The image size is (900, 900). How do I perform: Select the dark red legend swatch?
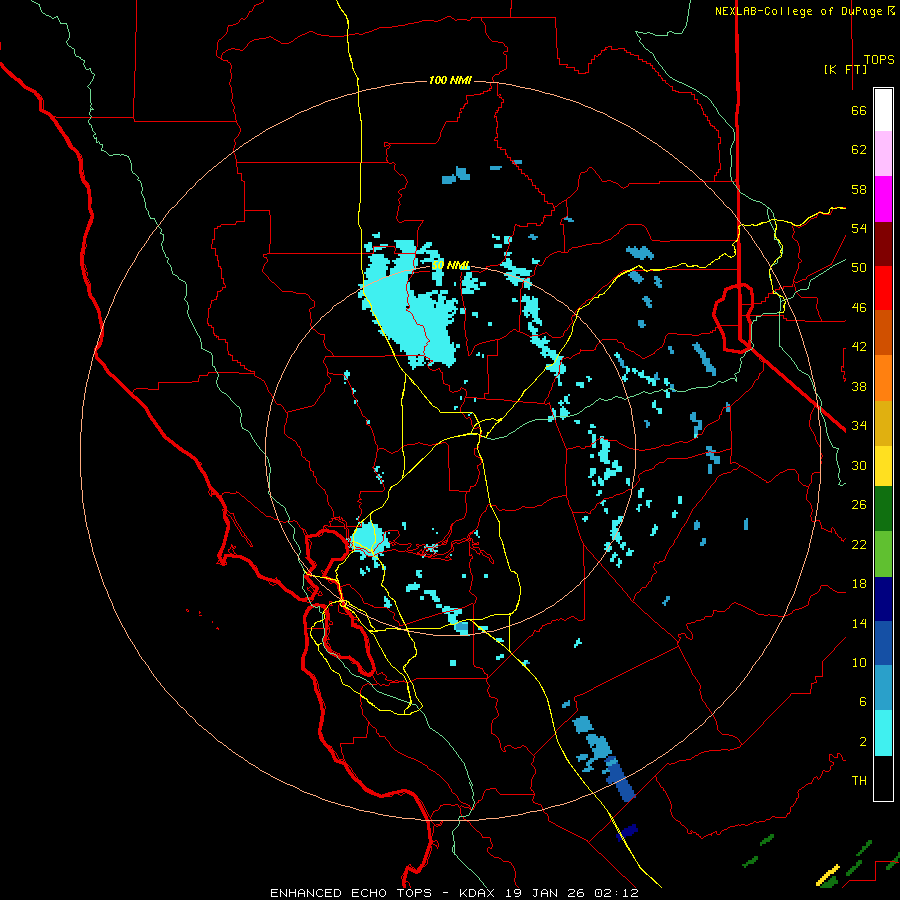[x=883, y=245]
